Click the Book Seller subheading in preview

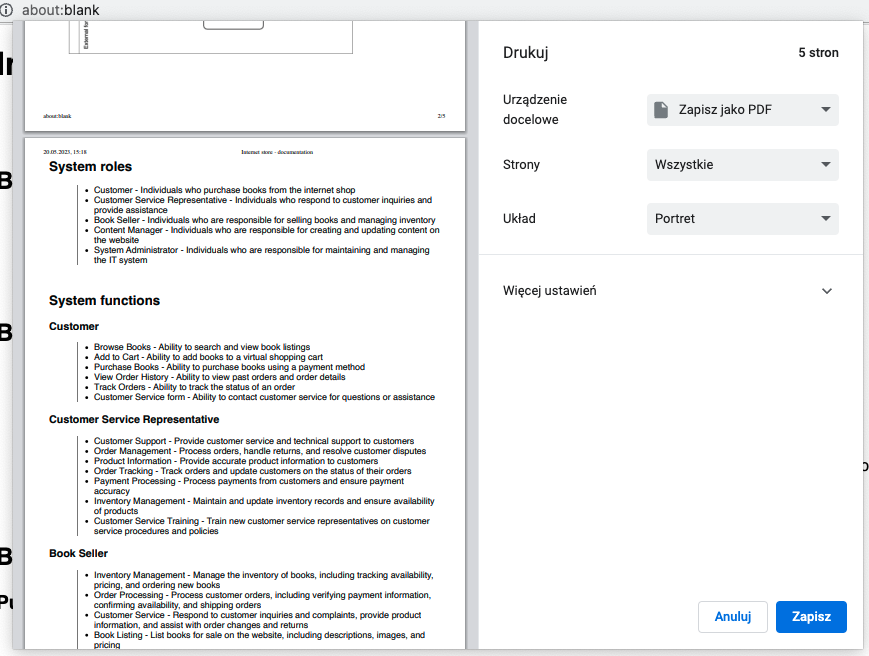(78, 554)
